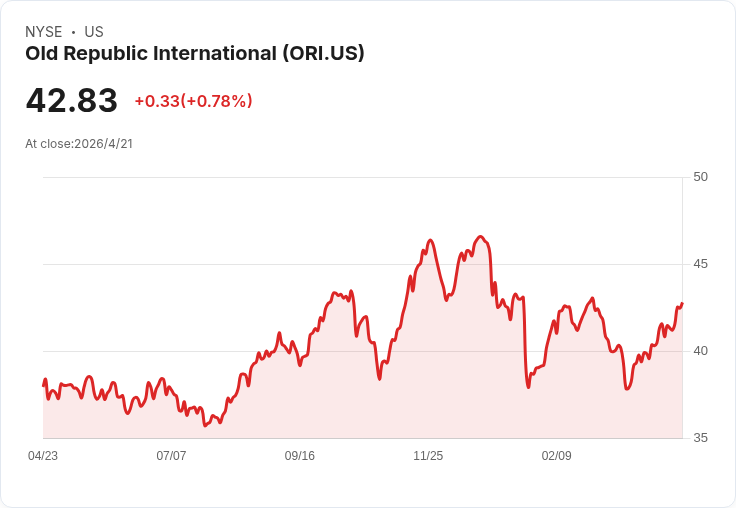This screenshot has width=736, height=508.
Task: Click the US market label
Action: 94,32
